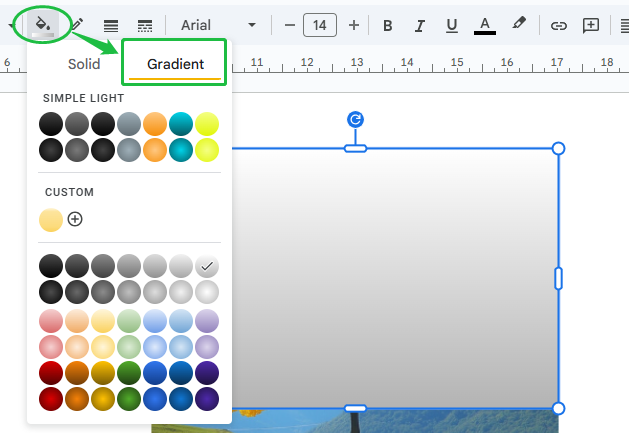Select the pastel yellow radial gradient swatch
The image size is (629, 433).
click(x=103, y=347)
